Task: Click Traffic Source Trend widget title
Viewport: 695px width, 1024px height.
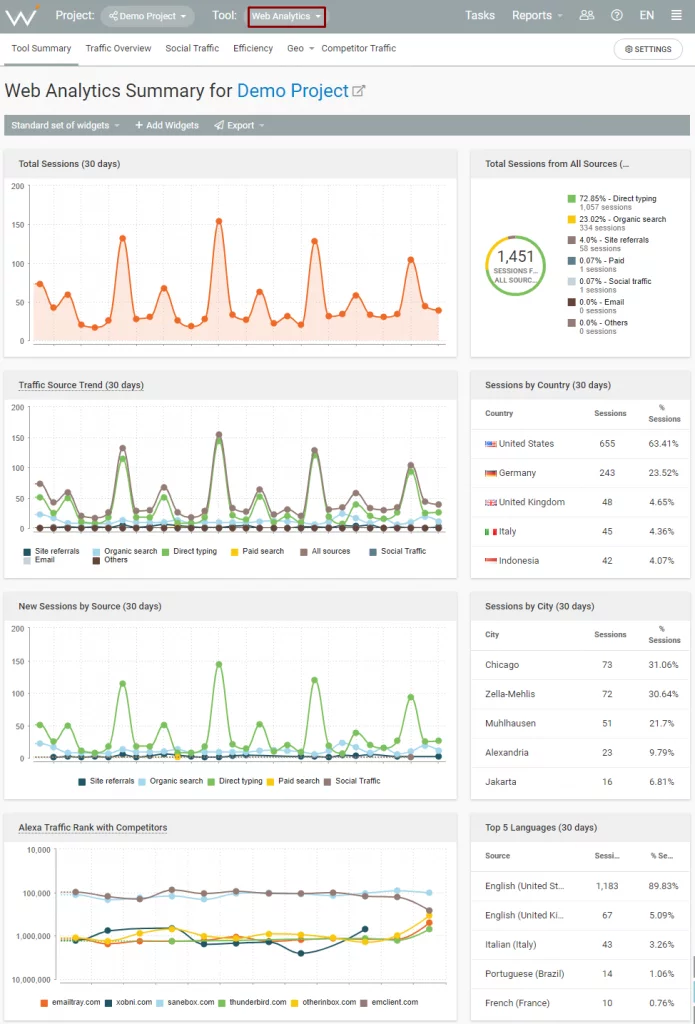Action: click(81, 385)
